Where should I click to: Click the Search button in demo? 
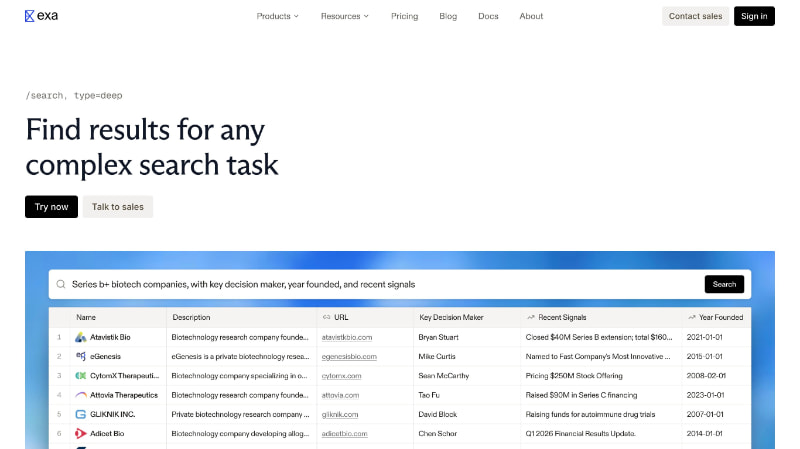pos(724,284)
